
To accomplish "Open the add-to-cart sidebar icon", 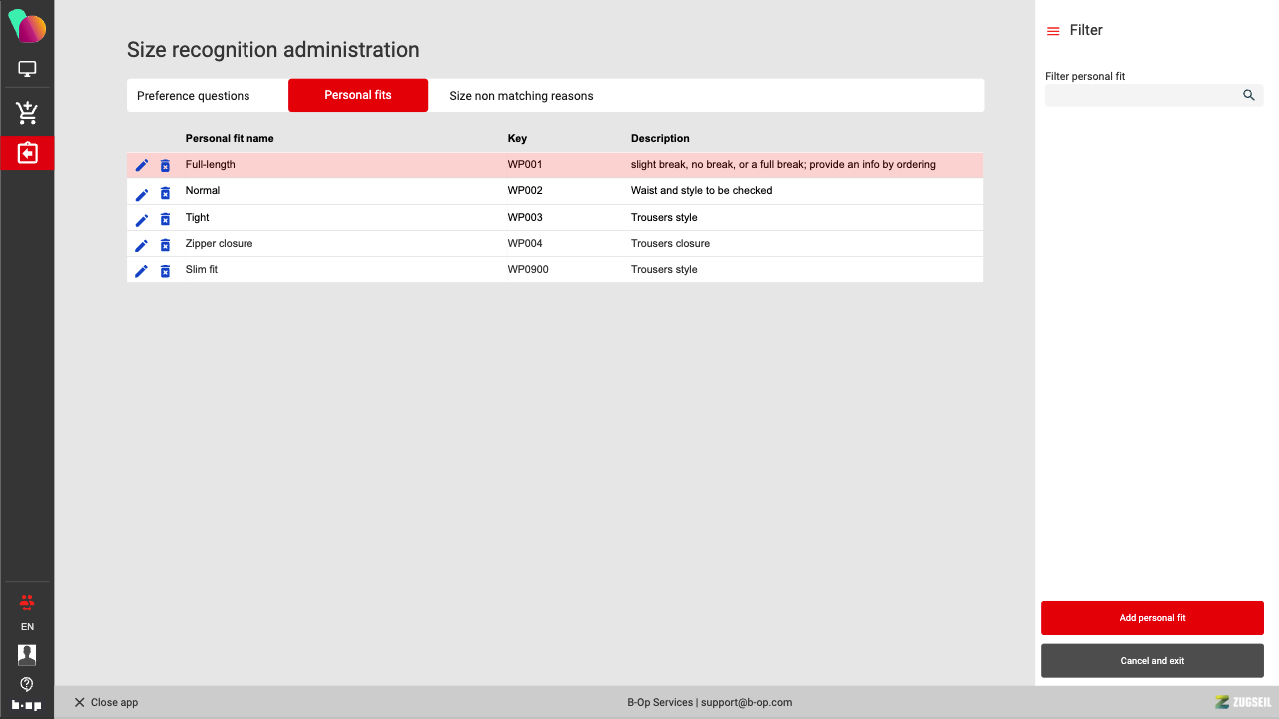I will [27, 112].
